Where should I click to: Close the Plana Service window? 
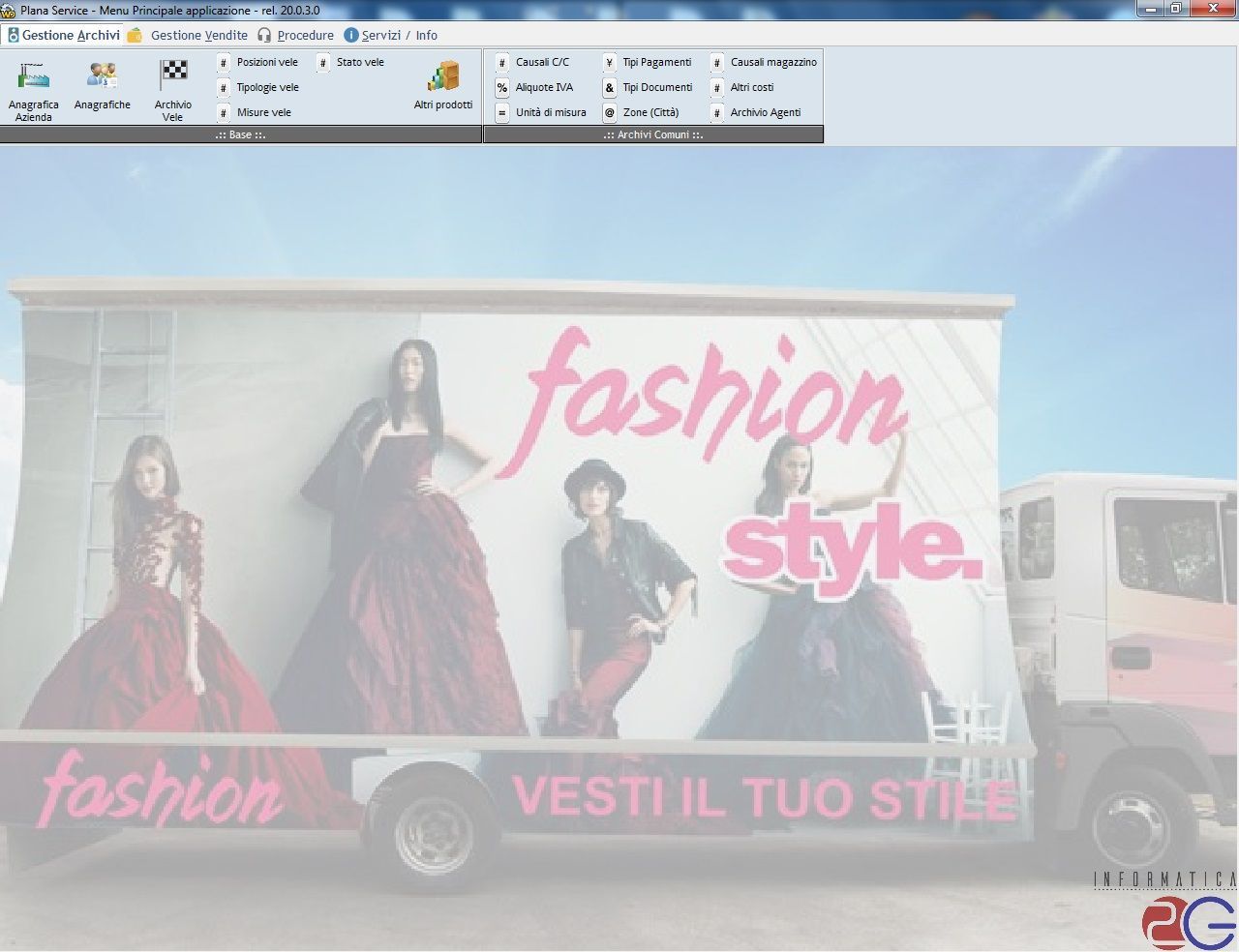(1213, 8)
